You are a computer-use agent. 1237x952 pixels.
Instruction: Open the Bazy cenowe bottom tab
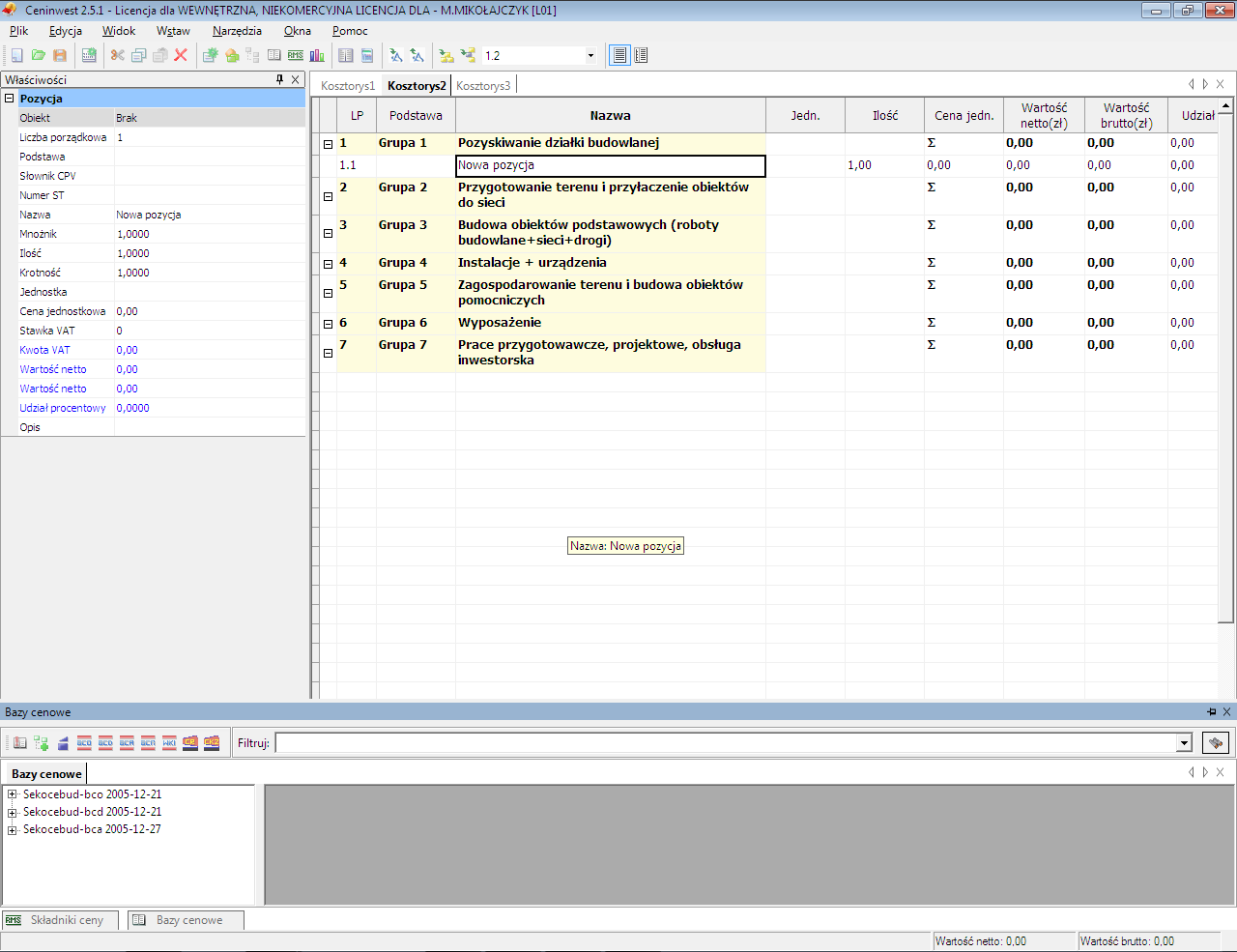[186, 920]
